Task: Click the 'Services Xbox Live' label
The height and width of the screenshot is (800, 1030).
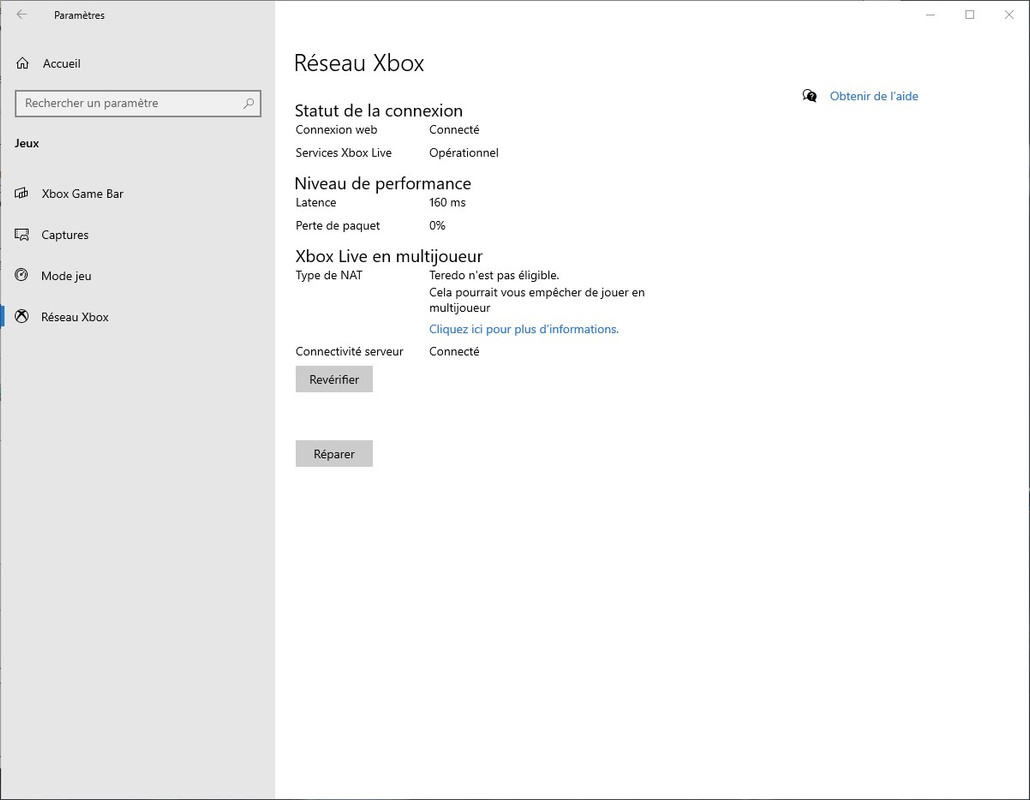Action: 344,152
